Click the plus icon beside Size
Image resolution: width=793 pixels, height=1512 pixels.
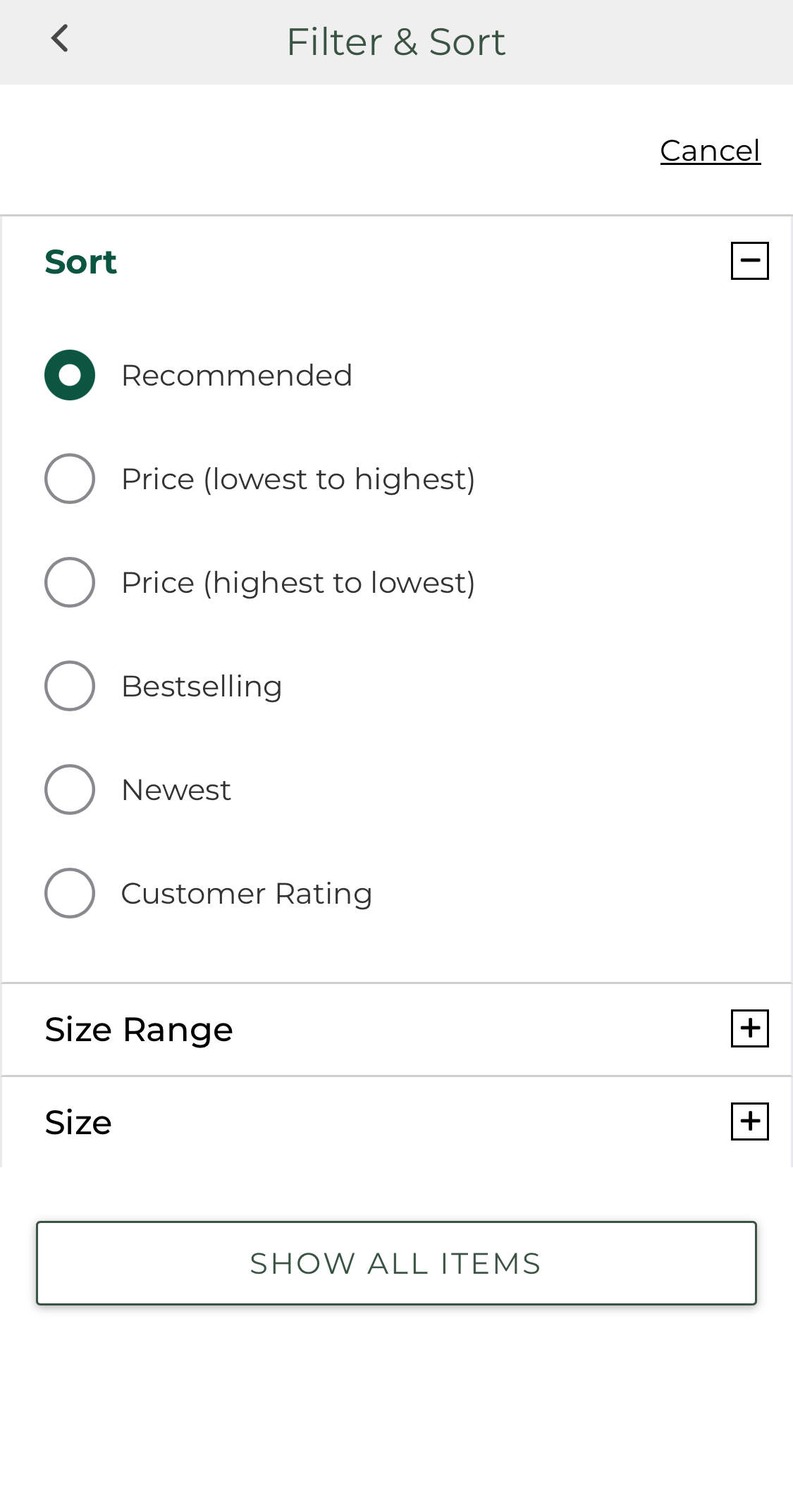[749, 1121]
